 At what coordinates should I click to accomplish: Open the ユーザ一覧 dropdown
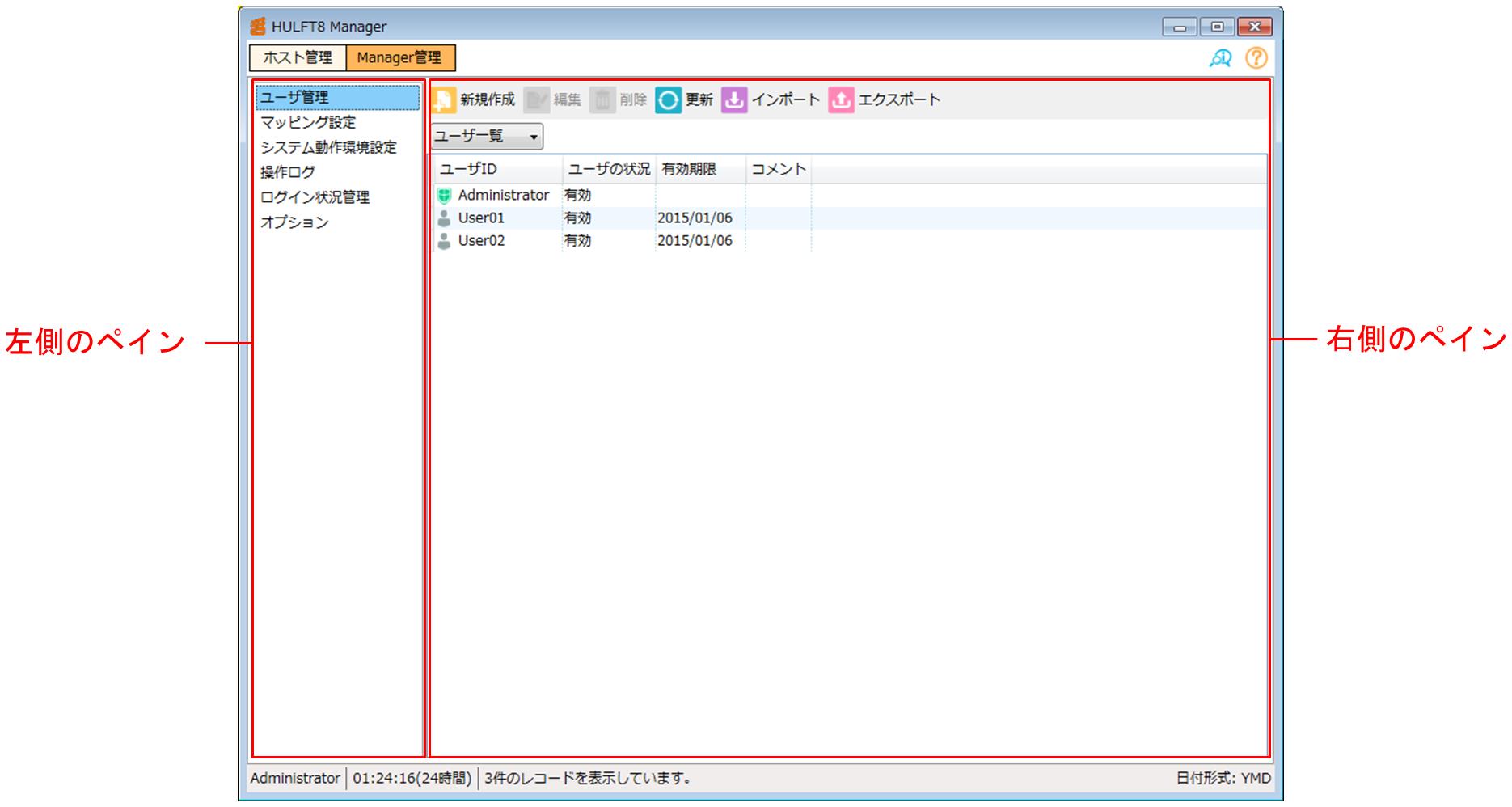487,137
